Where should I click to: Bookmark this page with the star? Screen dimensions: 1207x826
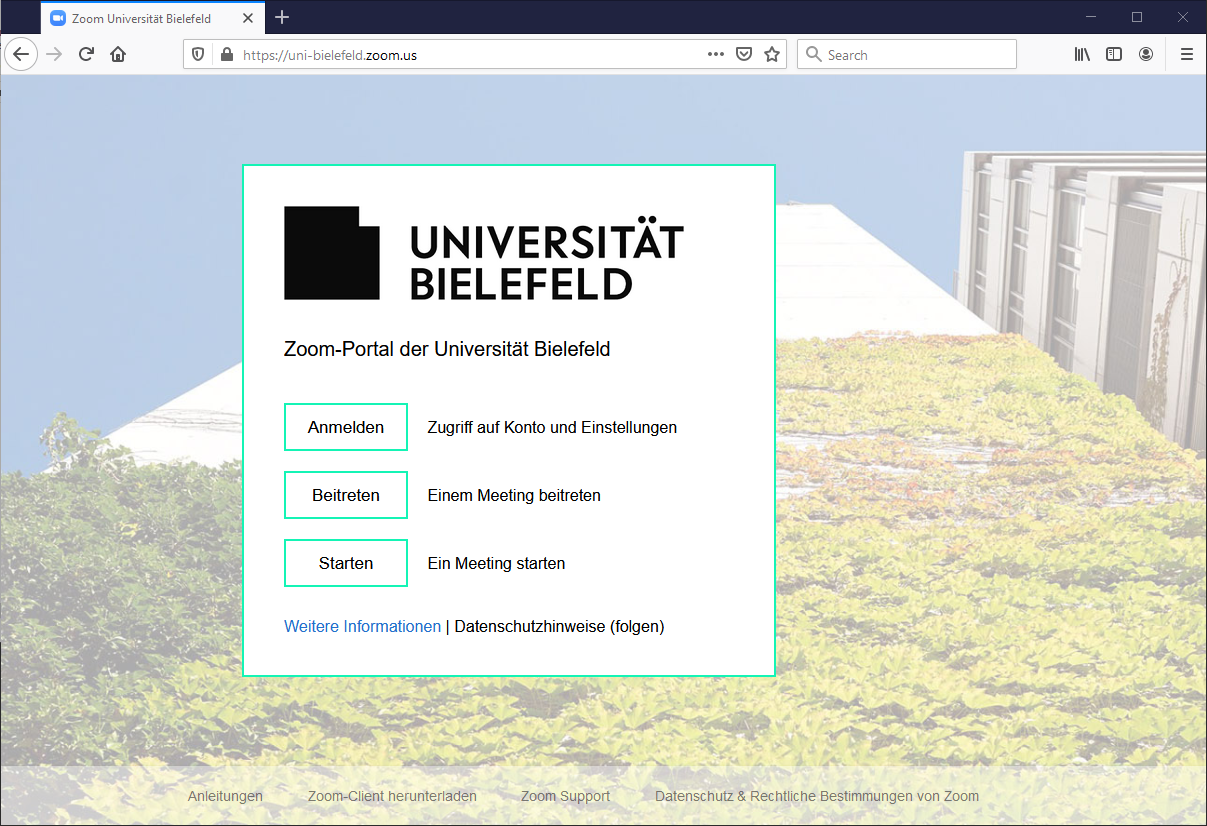click(772, 54)
